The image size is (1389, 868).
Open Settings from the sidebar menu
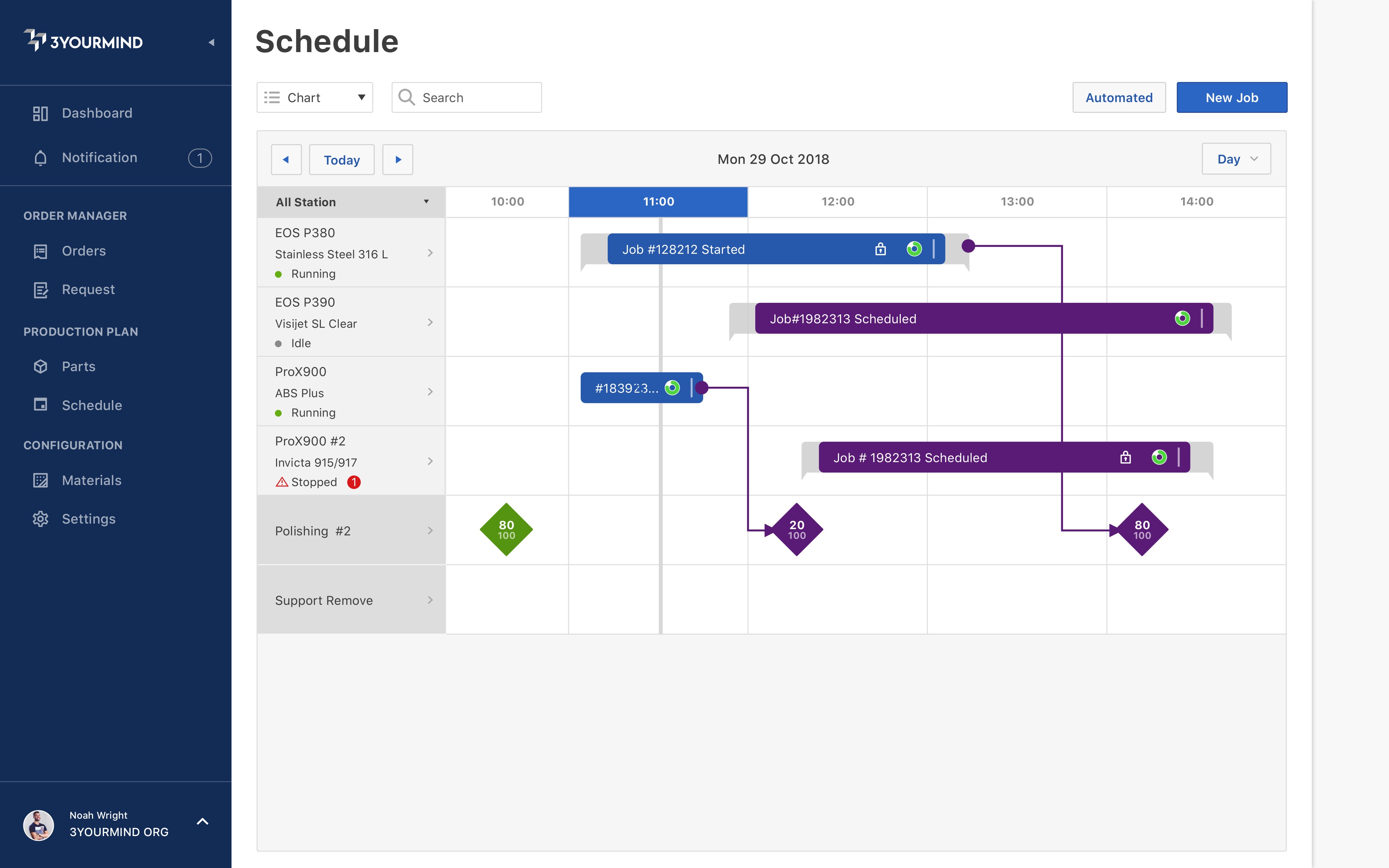(89, 518)
